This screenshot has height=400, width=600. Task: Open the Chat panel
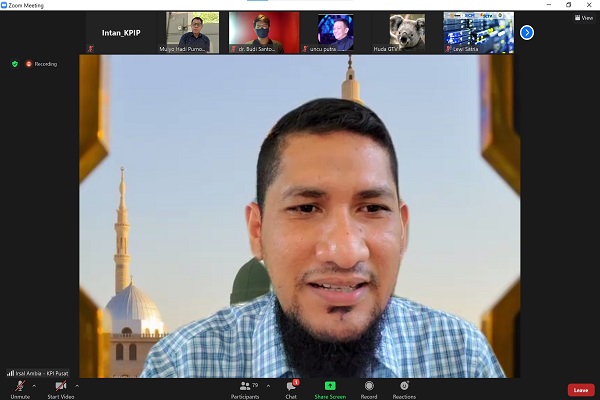click(291, 388)
